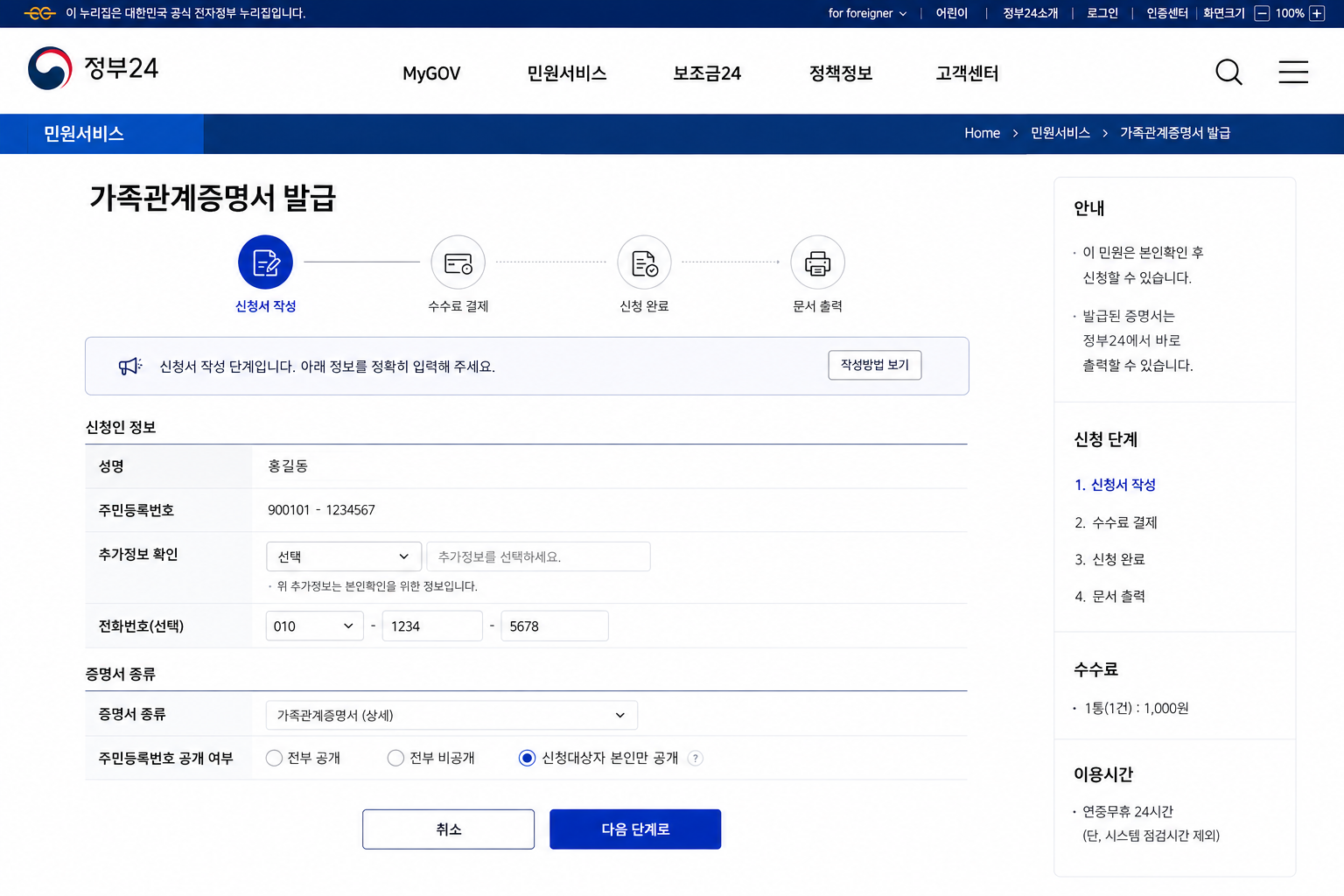The width and height of the screenshot is (1344, 896).
Task: Open the 010 phone prefix dropdown
Action: tap(314, 626)
